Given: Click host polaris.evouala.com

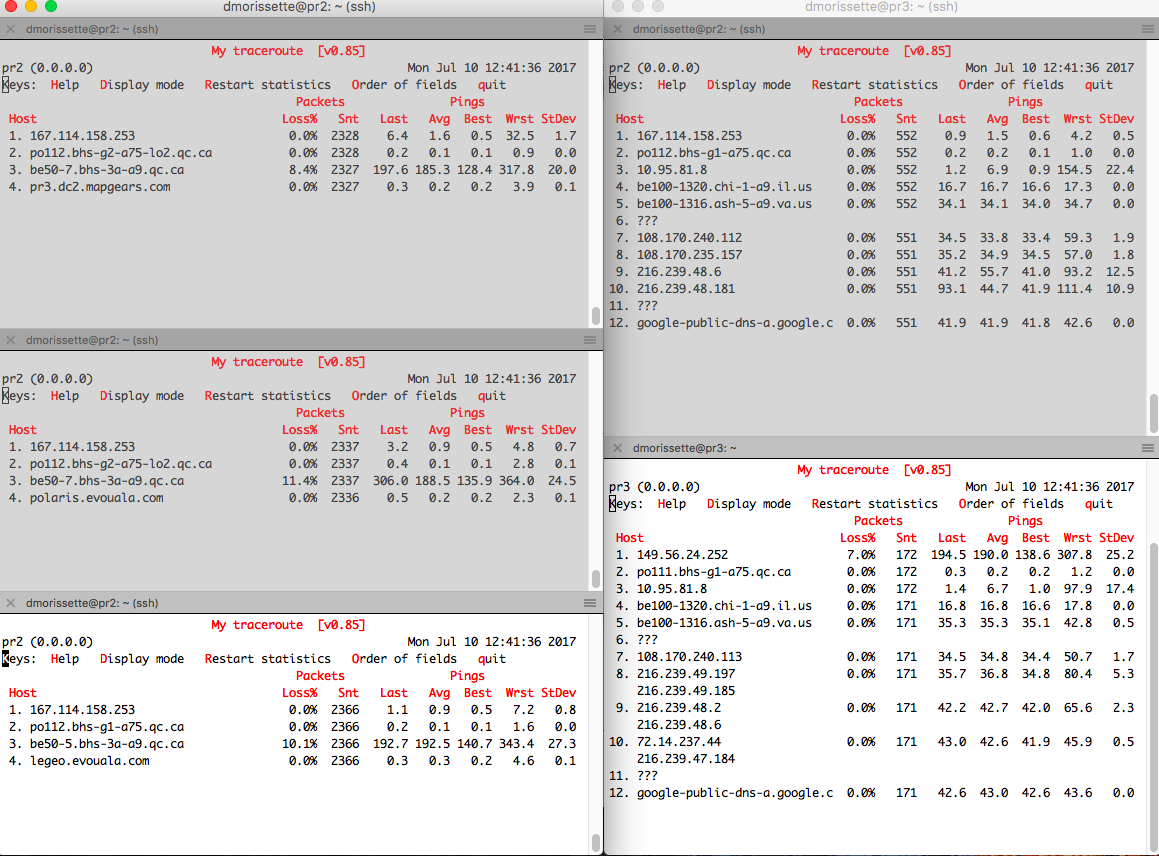Looking at the screenshot, I should click(97, 498).
